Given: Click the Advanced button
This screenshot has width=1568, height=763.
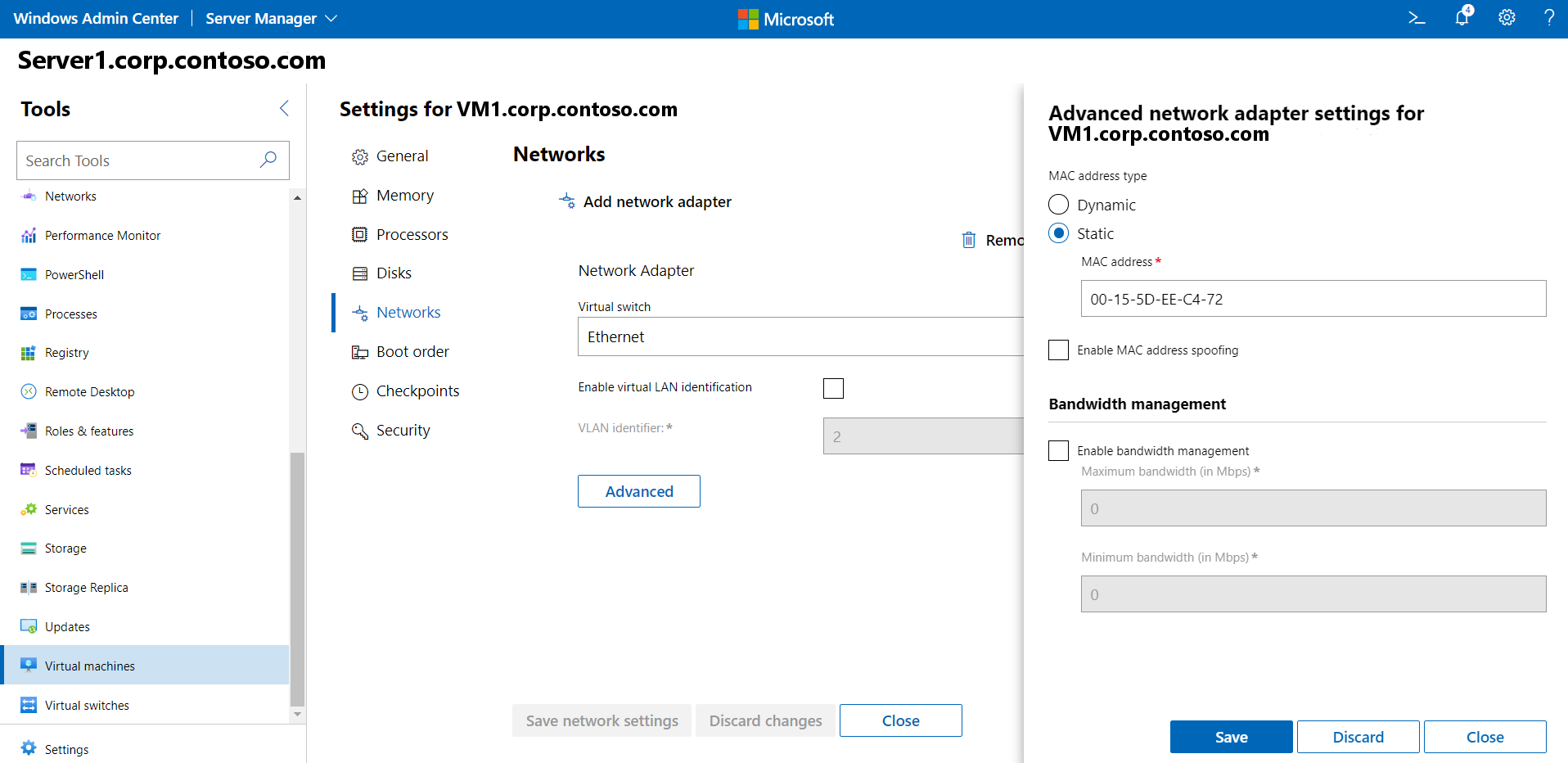Looking at the screenshot, I should 639,491.
